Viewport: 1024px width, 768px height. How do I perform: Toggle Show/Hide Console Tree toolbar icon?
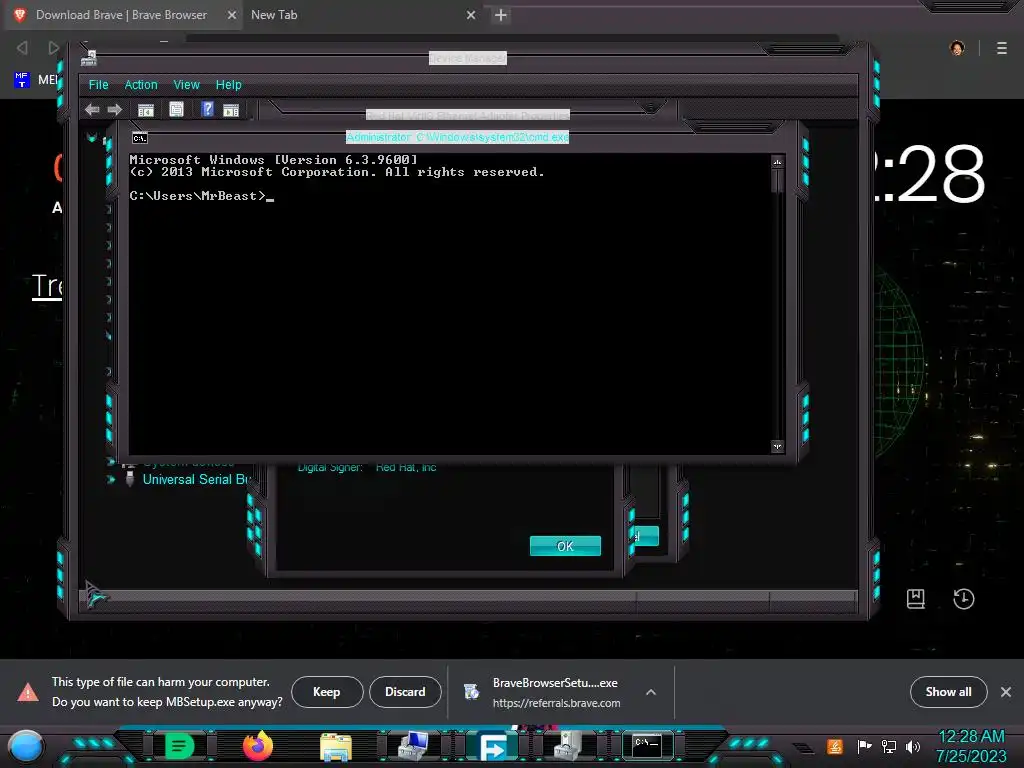tap(146, 110)
